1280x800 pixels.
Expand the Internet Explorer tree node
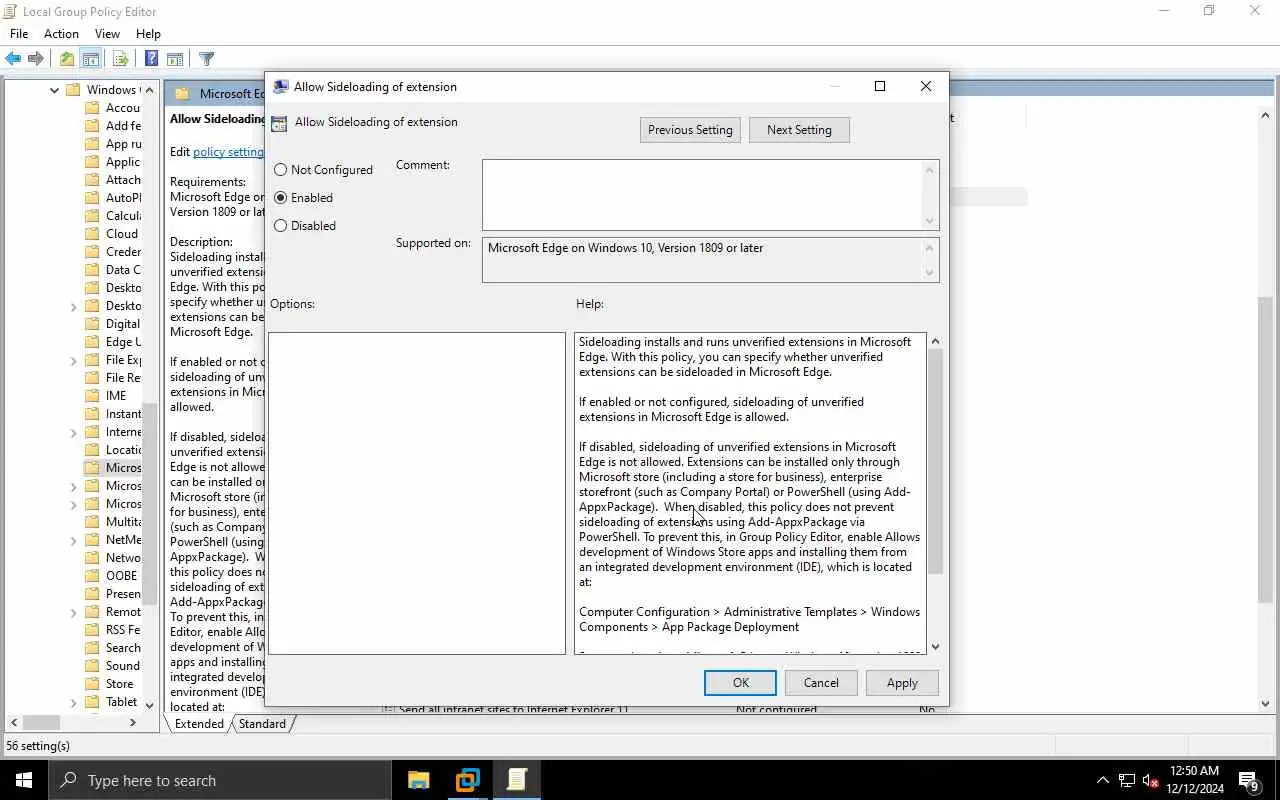tap(73, 432)
